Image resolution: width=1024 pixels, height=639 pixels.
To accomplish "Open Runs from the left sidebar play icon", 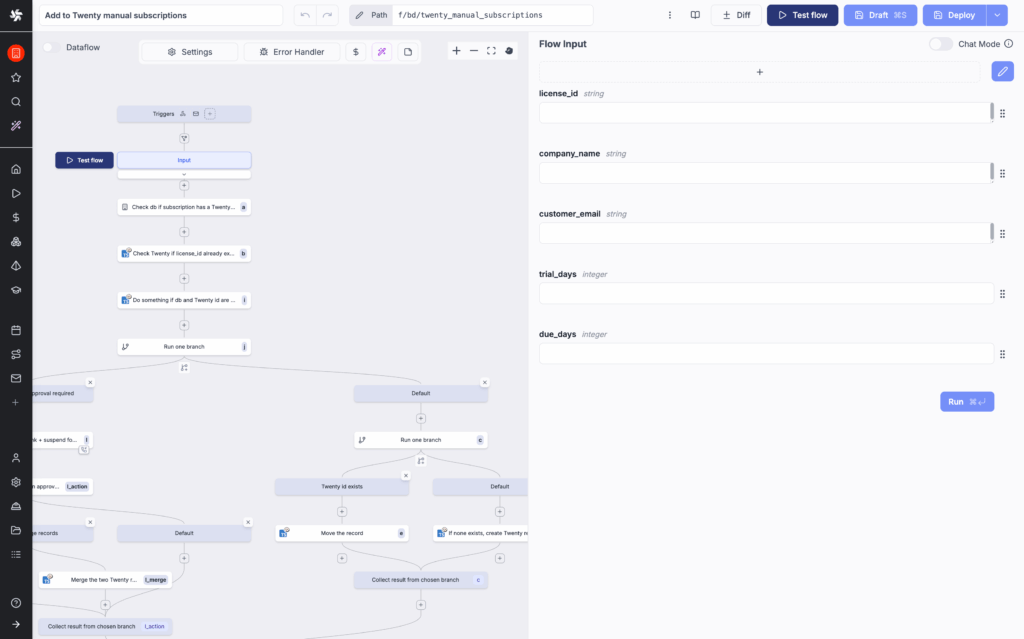I will pyautogui.click(x=14, y=192).
